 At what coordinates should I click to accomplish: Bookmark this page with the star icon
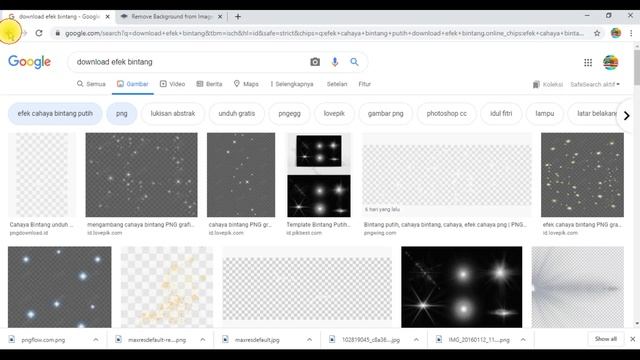click(597, 33)
